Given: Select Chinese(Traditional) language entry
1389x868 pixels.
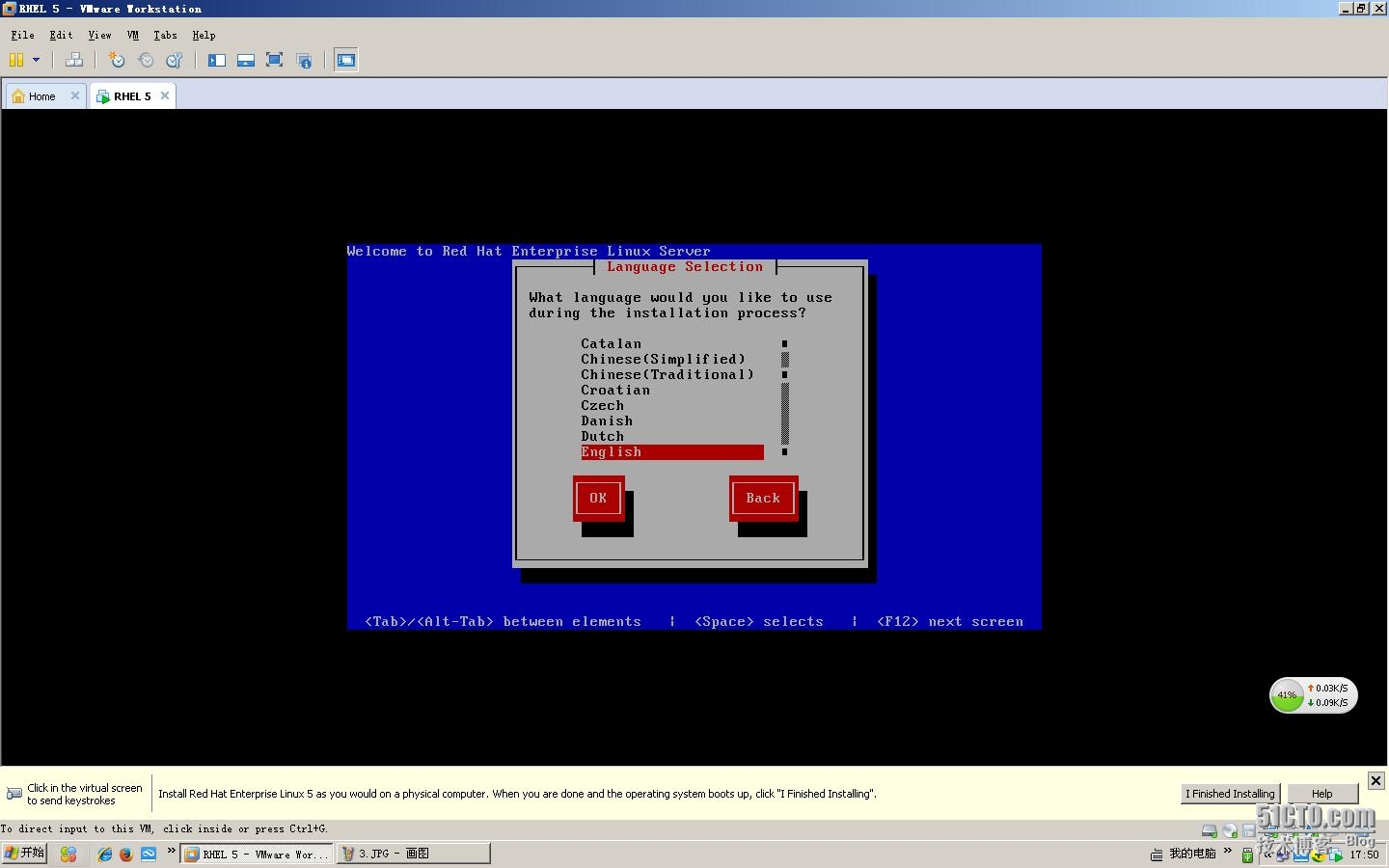Looking at the screenshot, I should pos(672,374).
